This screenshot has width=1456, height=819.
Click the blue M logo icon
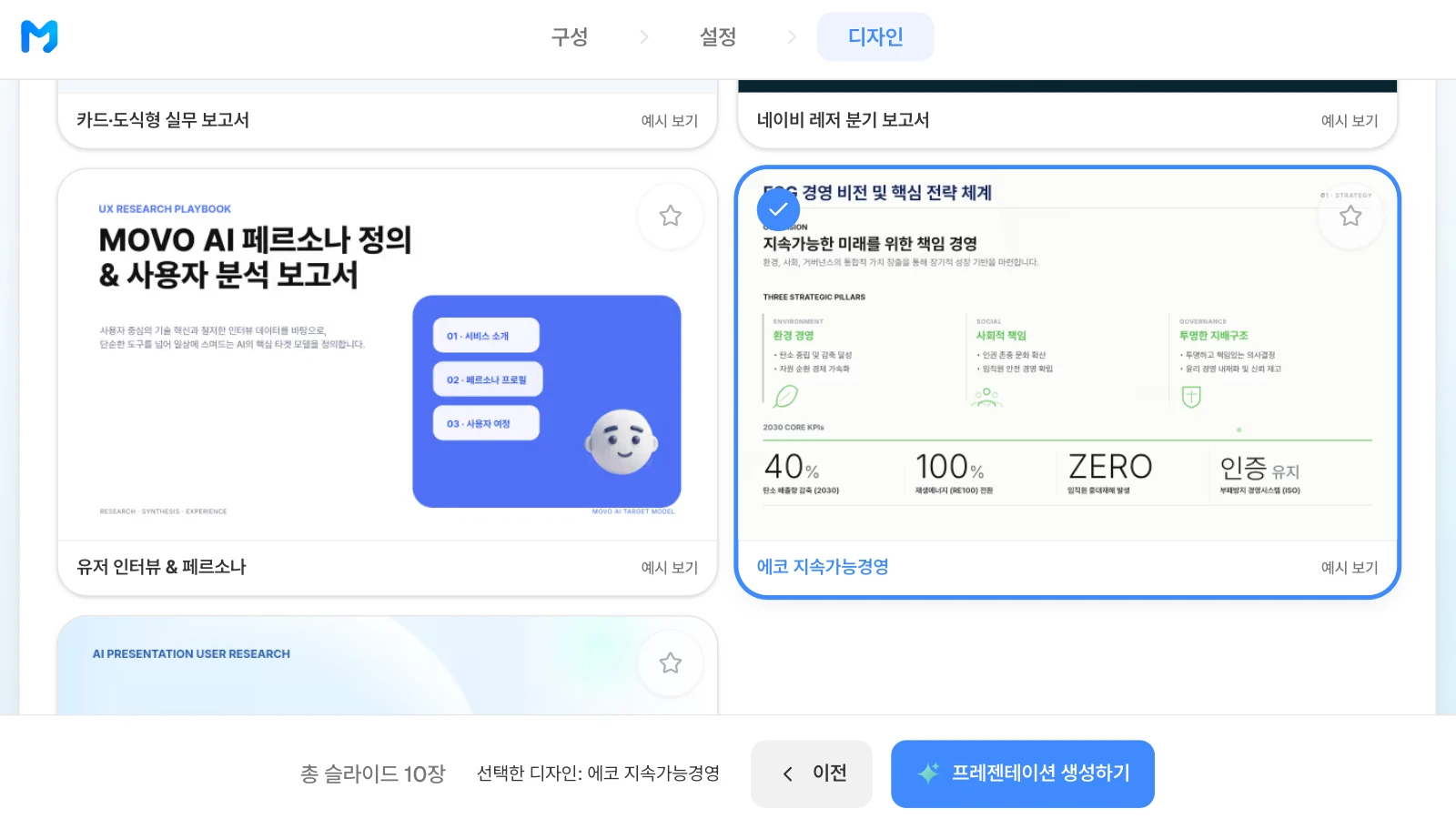39,36
